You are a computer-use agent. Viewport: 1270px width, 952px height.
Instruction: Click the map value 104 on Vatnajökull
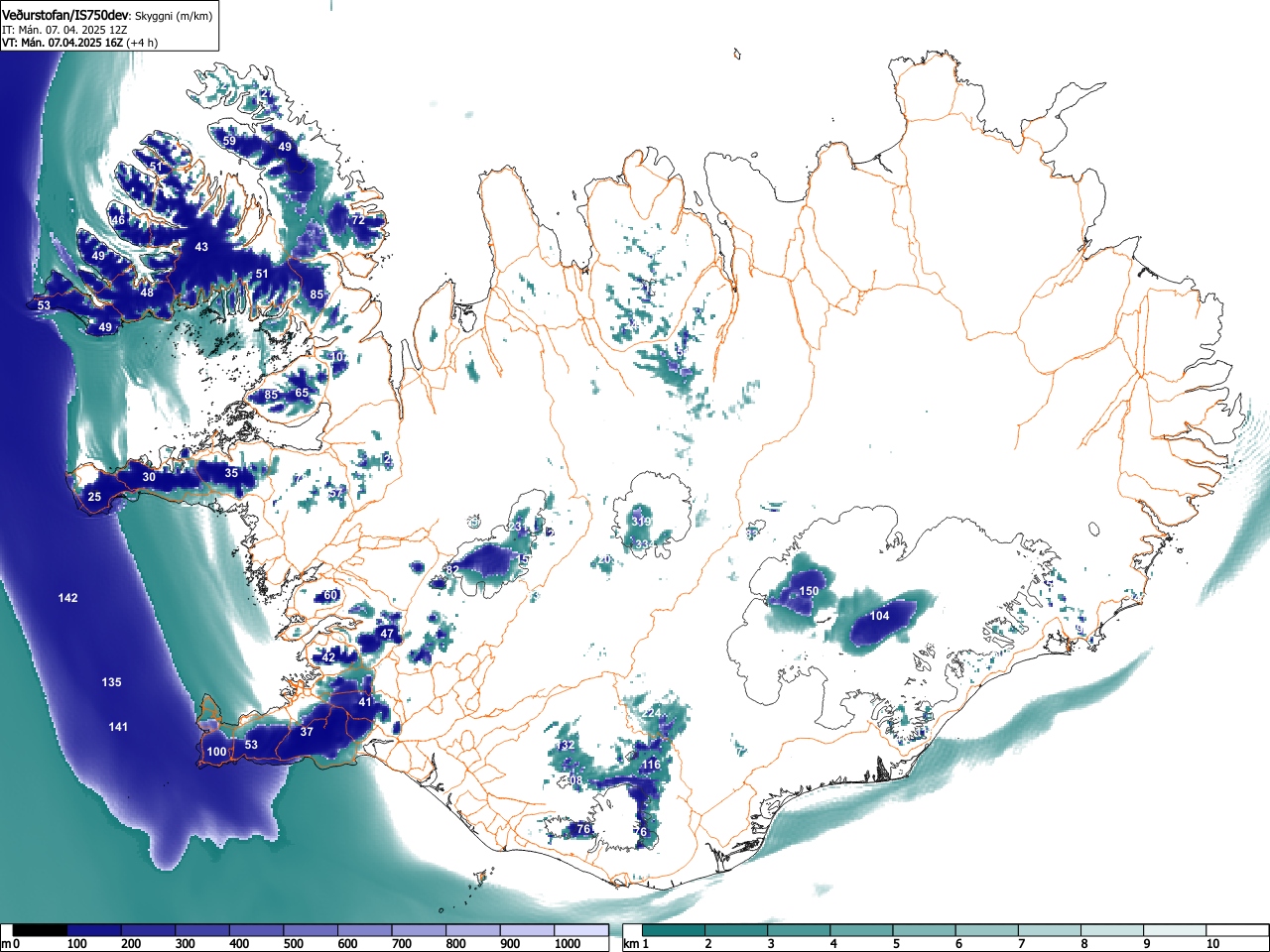(879, 616)
